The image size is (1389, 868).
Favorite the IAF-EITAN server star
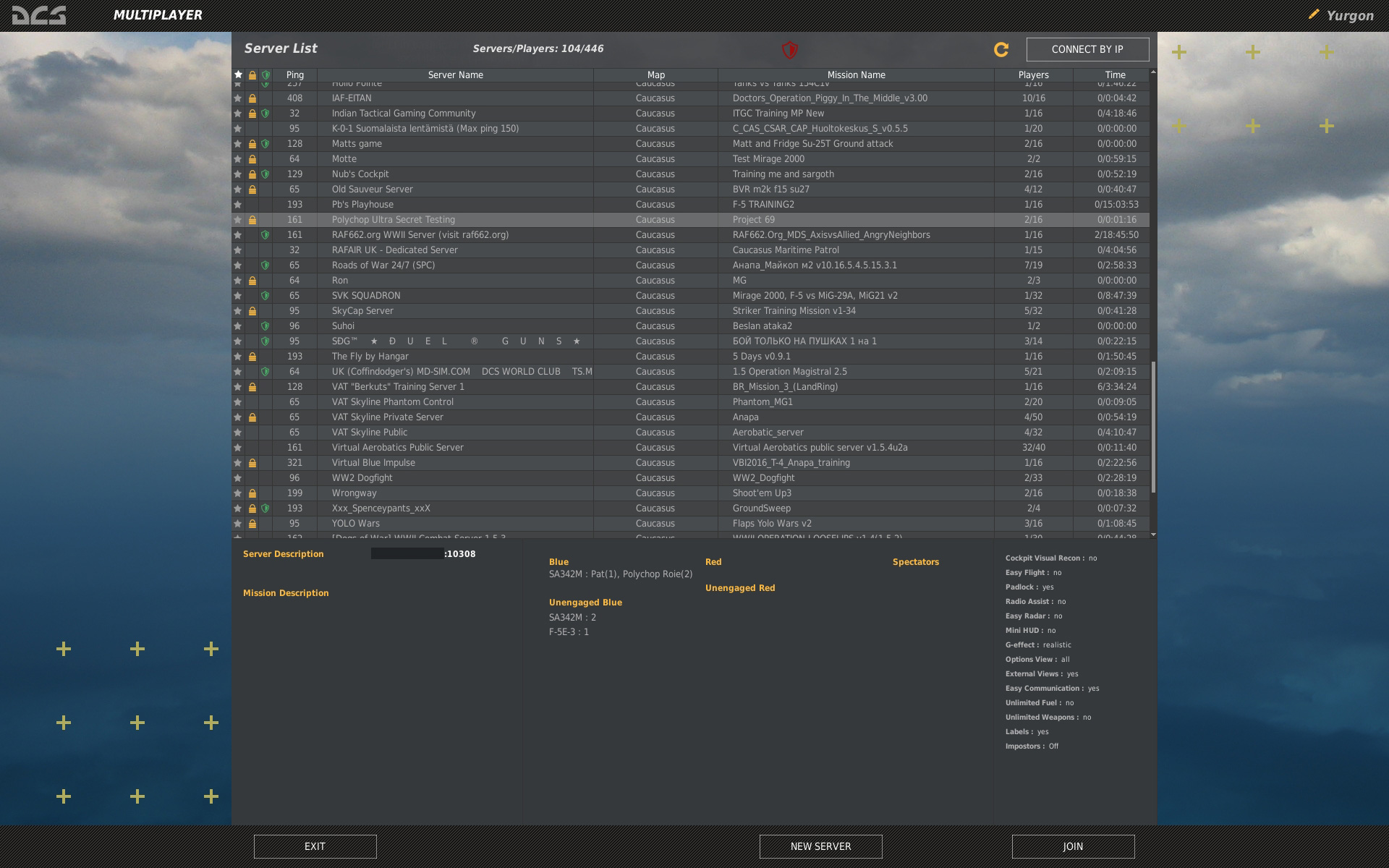click(237, 98)
